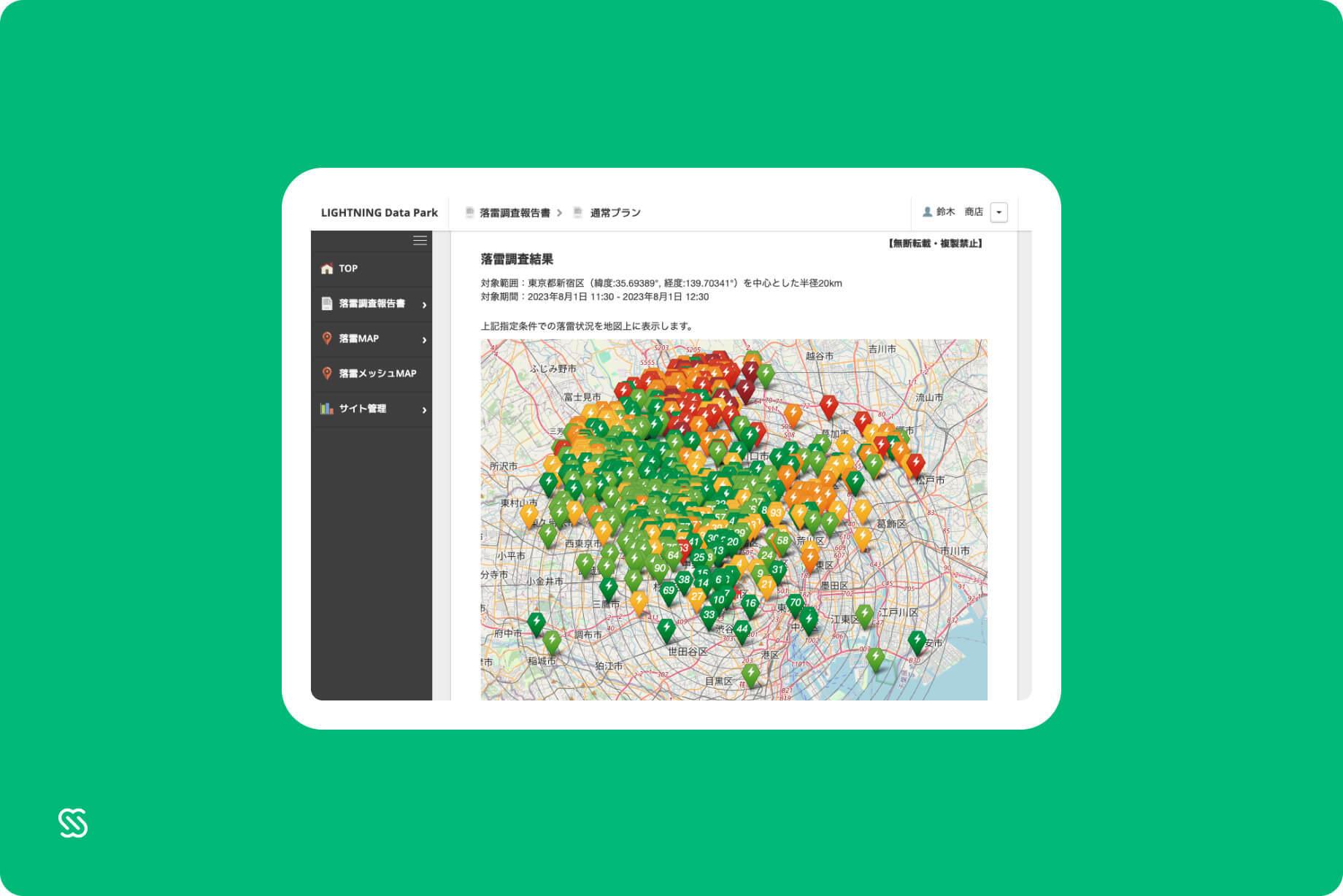Select the orange lightning marker numbered 93
Viewport: 1343px width, 896px height.
coord(775,514)
